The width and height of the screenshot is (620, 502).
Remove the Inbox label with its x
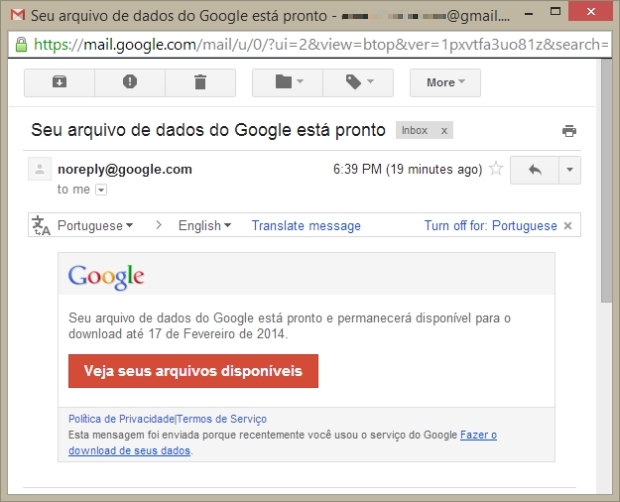point(444,131)
